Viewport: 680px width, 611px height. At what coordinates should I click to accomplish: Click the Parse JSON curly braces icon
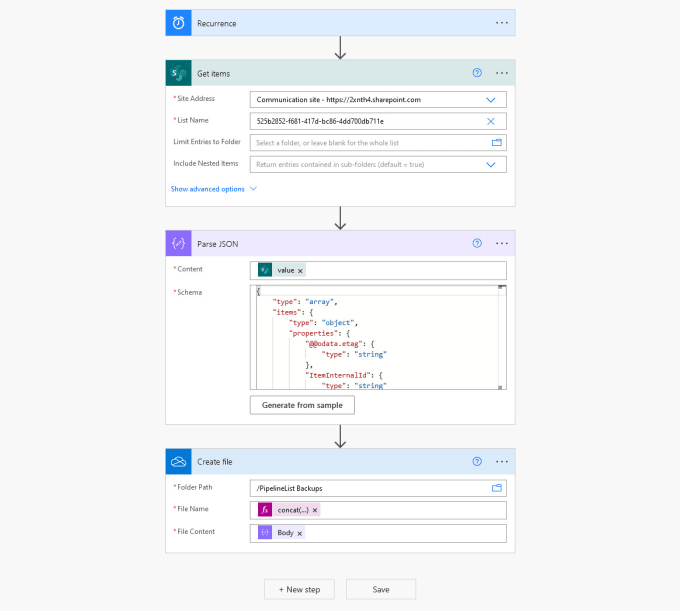178,244
